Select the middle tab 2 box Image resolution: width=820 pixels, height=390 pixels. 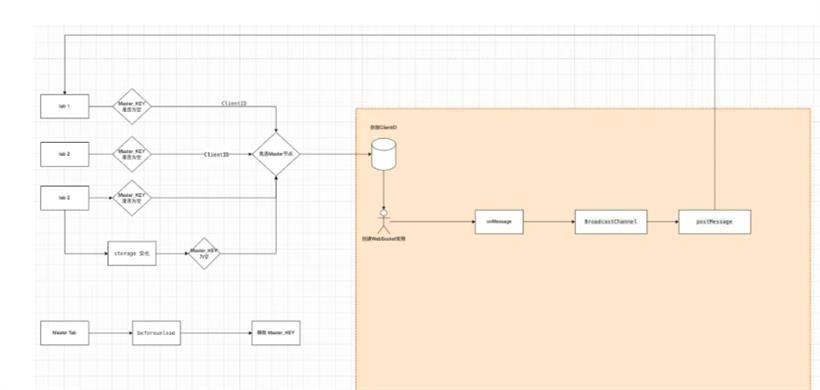(65, 154)
